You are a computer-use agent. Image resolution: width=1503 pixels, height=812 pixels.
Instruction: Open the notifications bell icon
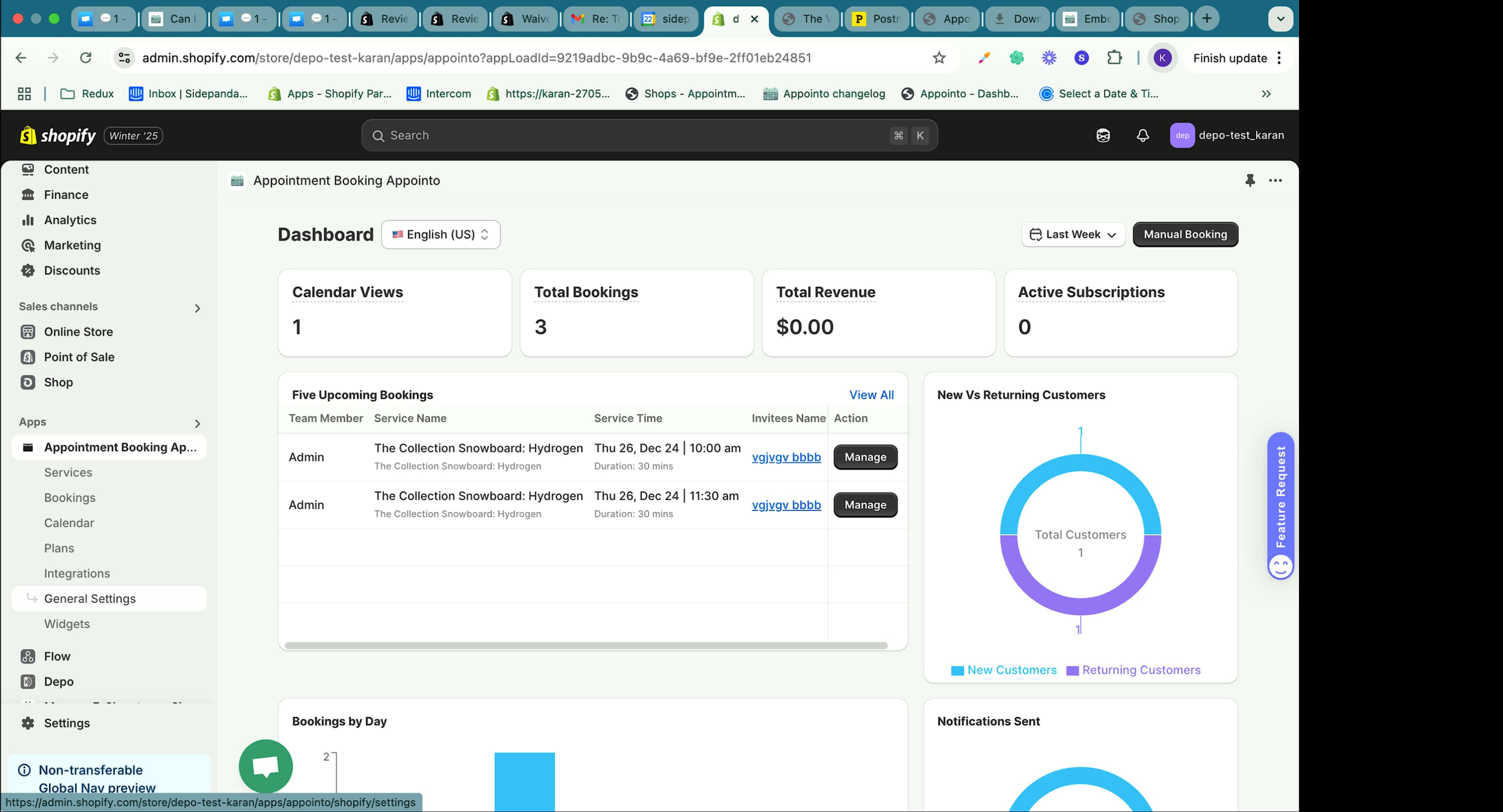pos(1143,135)
